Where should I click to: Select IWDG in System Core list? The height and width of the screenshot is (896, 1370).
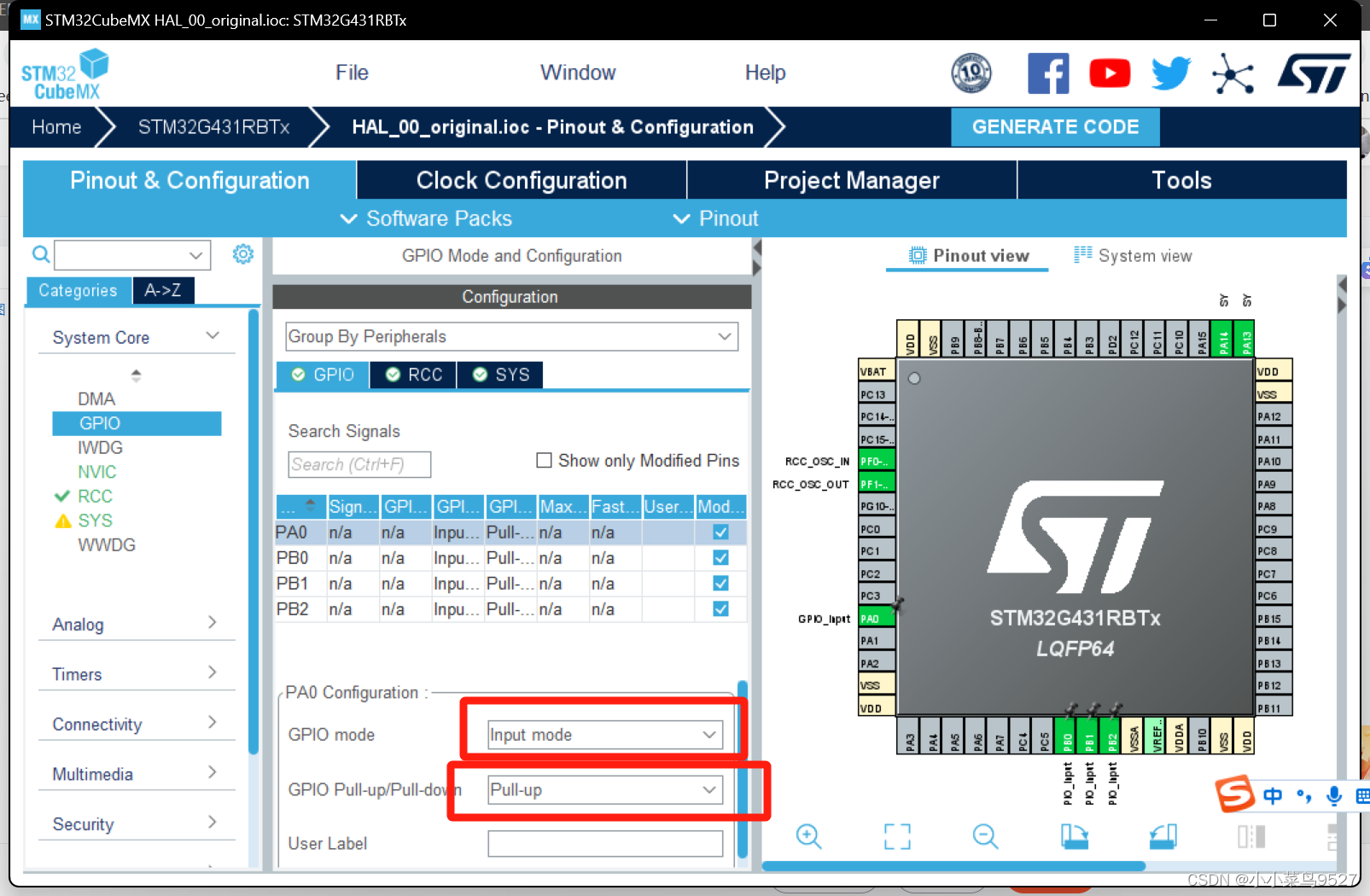click(x=101, y=448)
